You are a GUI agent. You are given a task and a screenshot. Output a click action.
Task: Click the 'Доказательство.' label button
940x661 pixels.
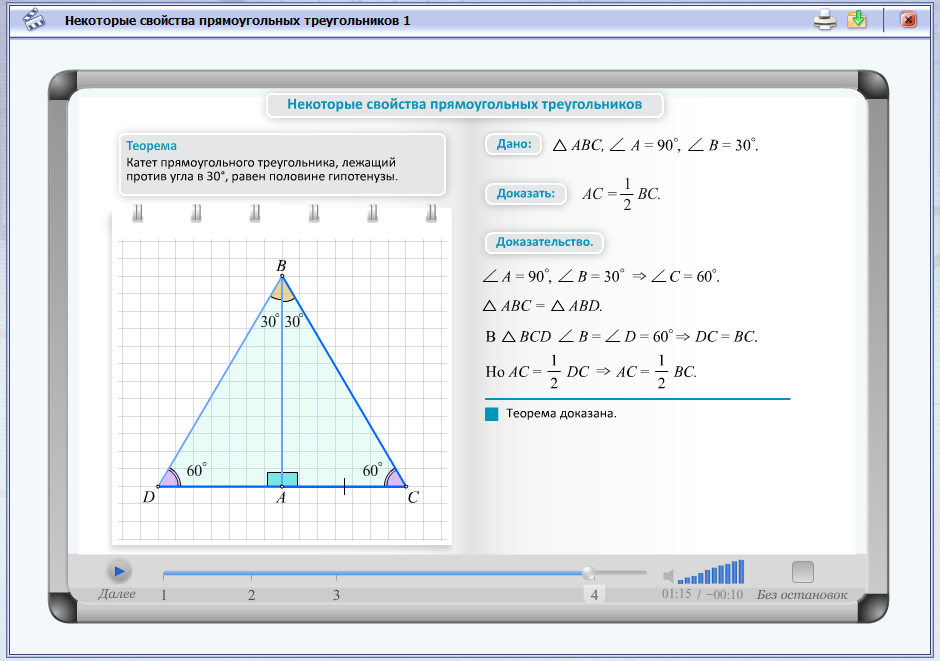coord(544,242)
